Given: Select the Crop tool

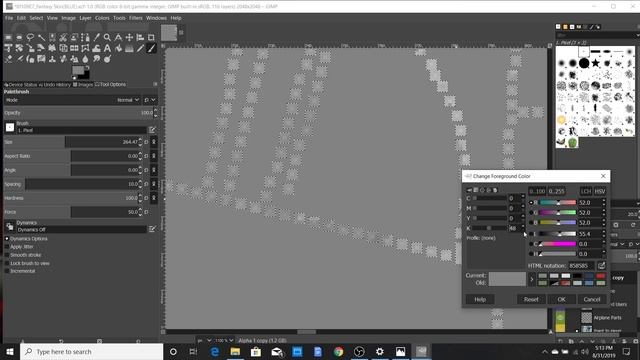Looking at the screenshot, I should coord(151,38).
